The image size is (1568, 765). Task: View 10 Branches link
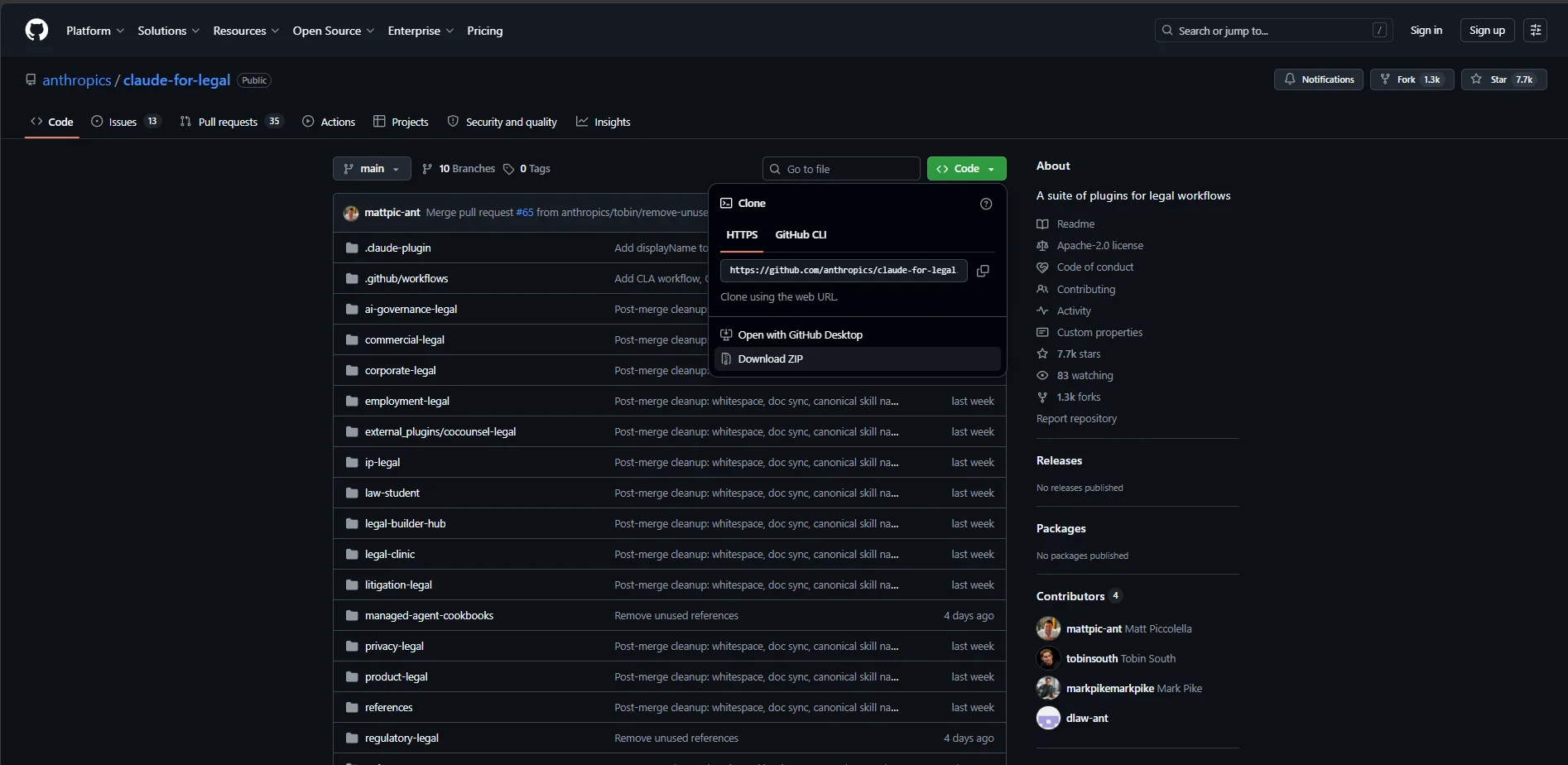pos(459,169)
